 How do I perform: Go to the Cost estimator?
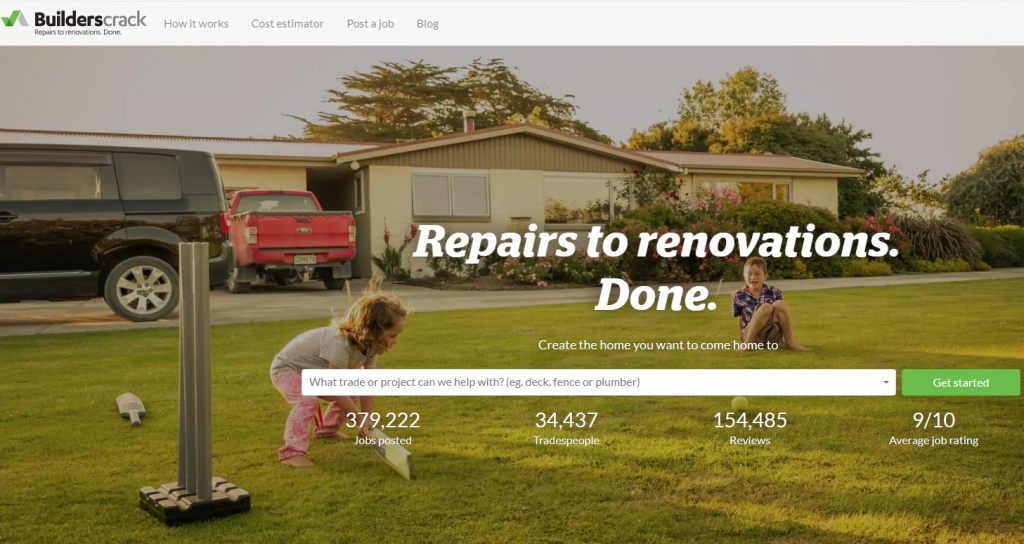click(x=287, y=24)
